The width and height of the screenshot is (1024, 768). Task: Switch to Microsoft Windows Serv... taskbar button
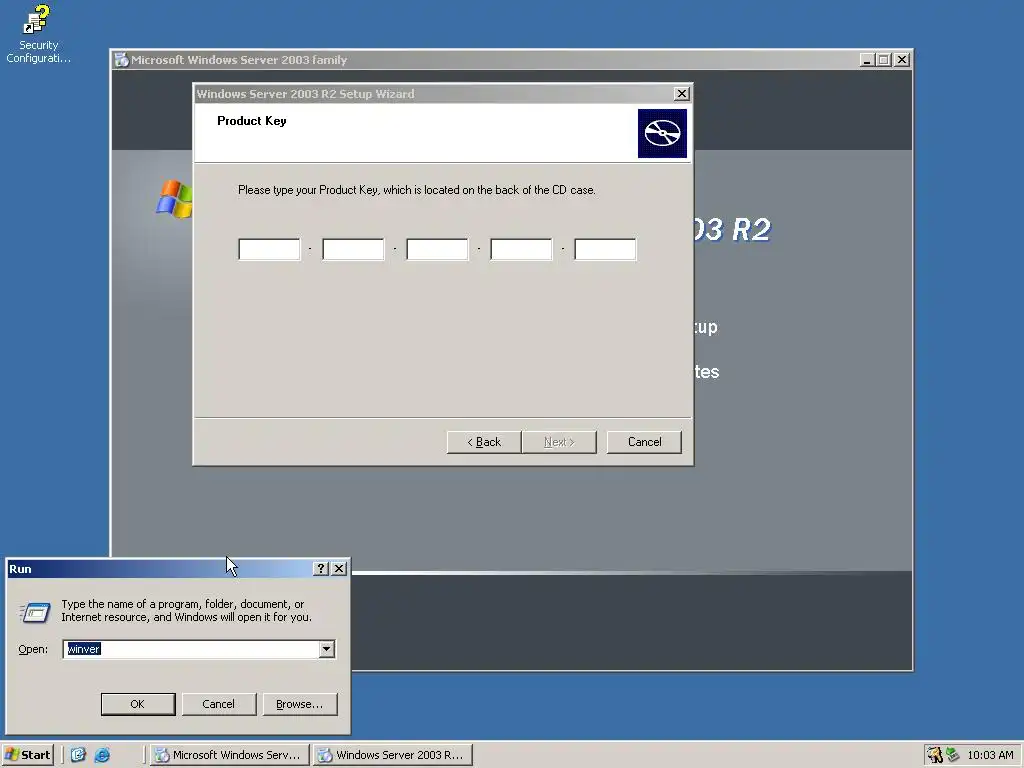click(229, 755)
